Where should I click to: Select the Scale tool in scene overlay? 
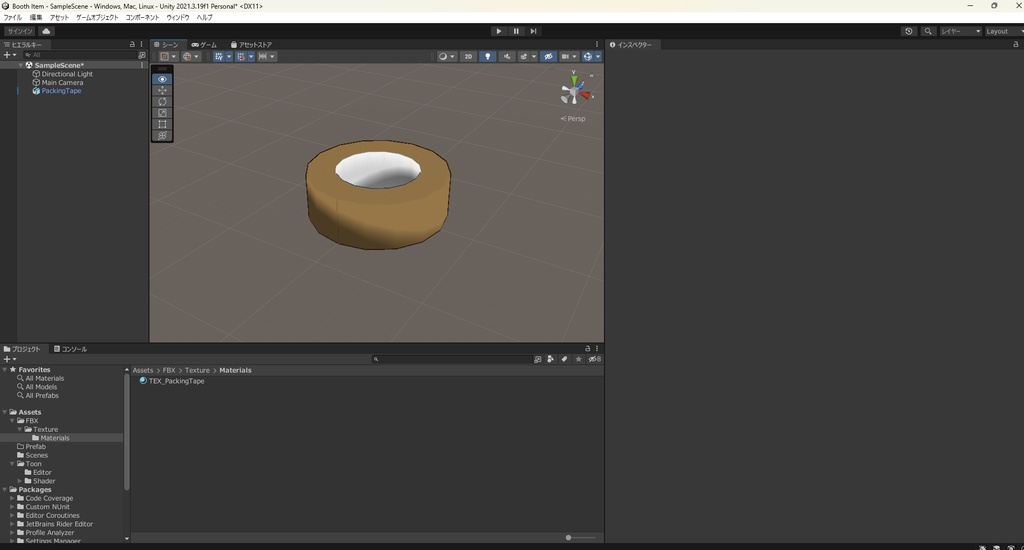[162, 113]
